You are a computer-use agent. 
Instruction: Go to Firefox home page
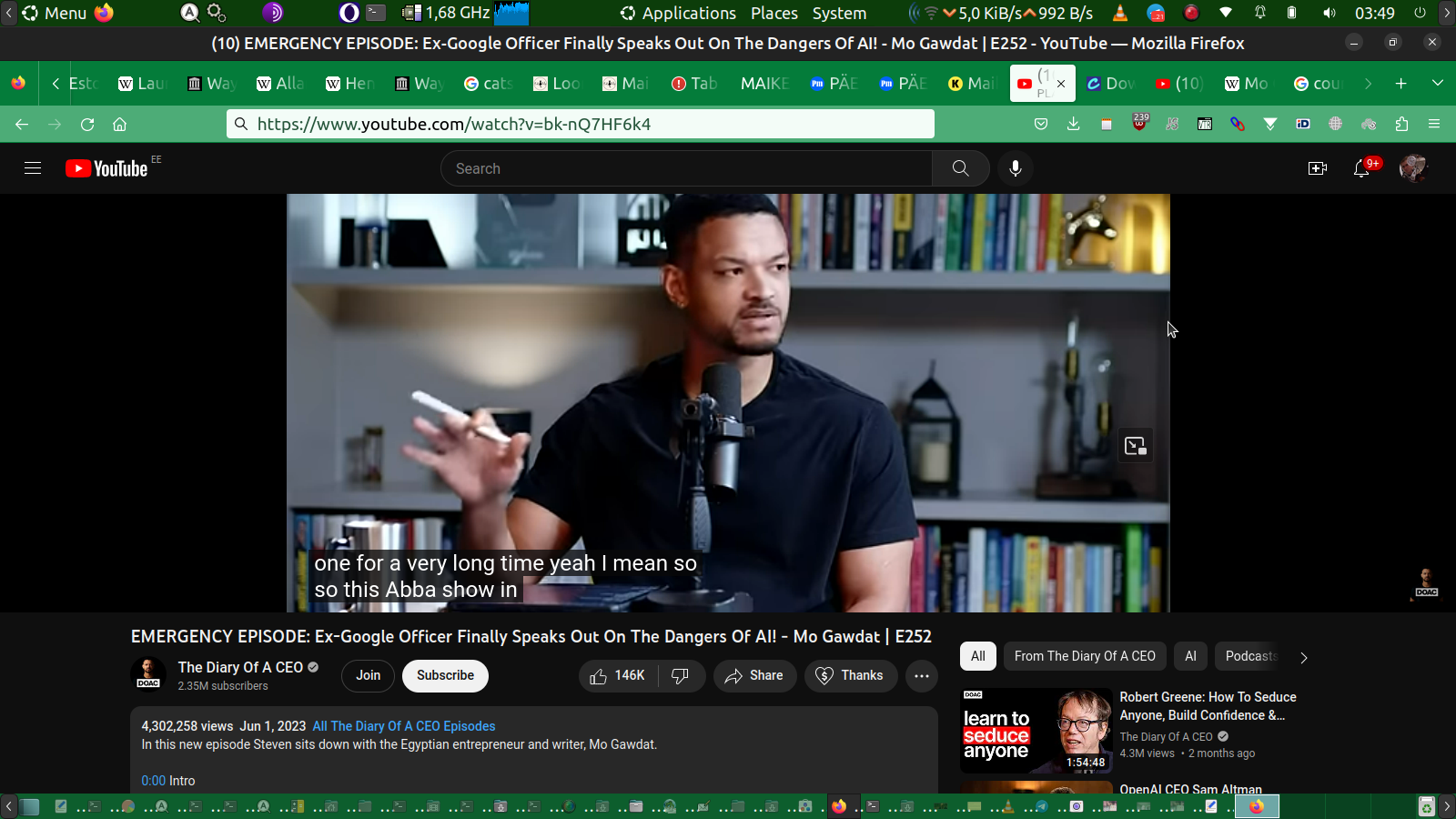tap(119, 124)
